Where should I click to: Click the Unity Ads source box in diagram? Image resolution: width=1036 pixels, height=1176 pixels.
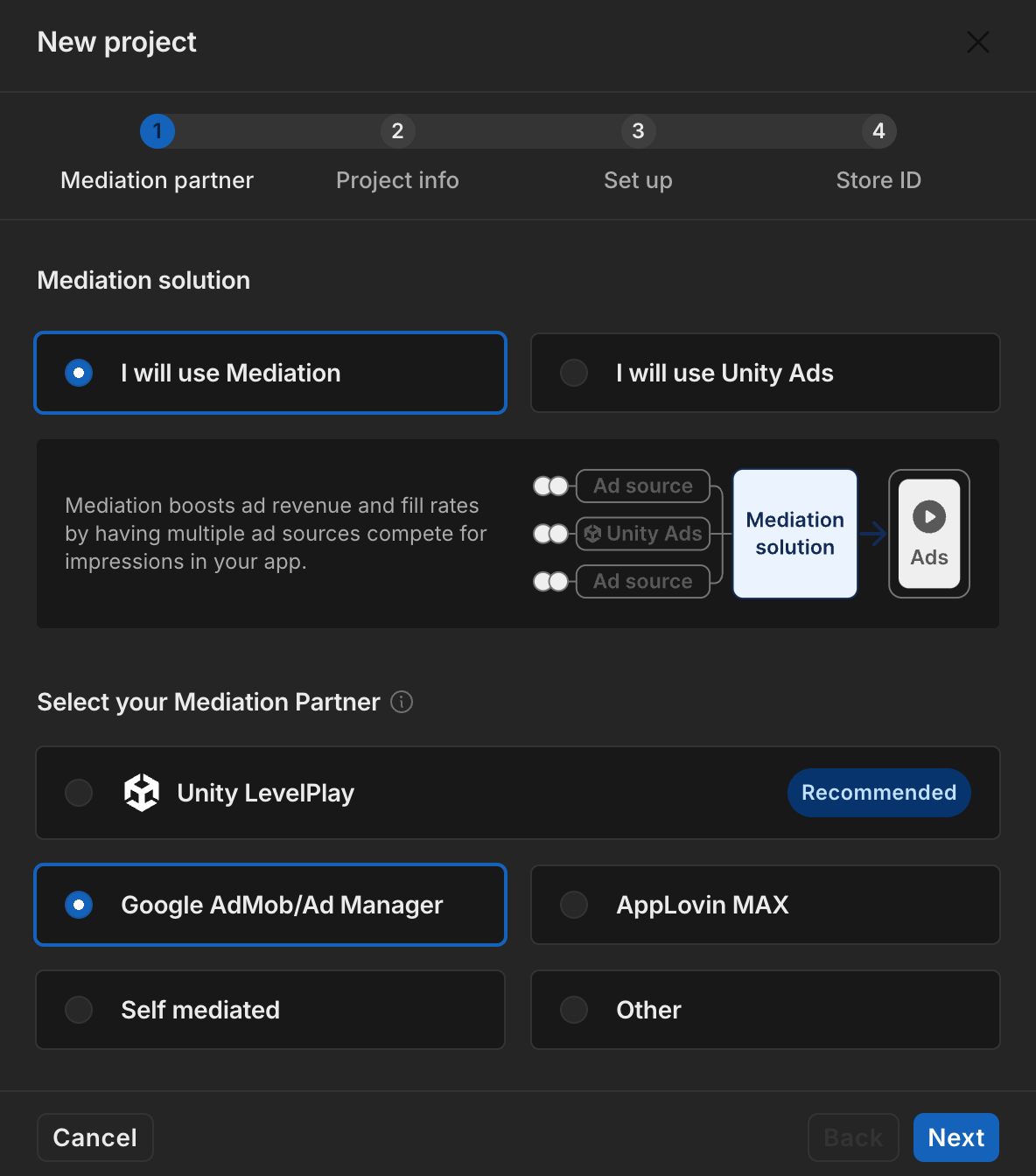pyautogui.click(x=643, y=534)
